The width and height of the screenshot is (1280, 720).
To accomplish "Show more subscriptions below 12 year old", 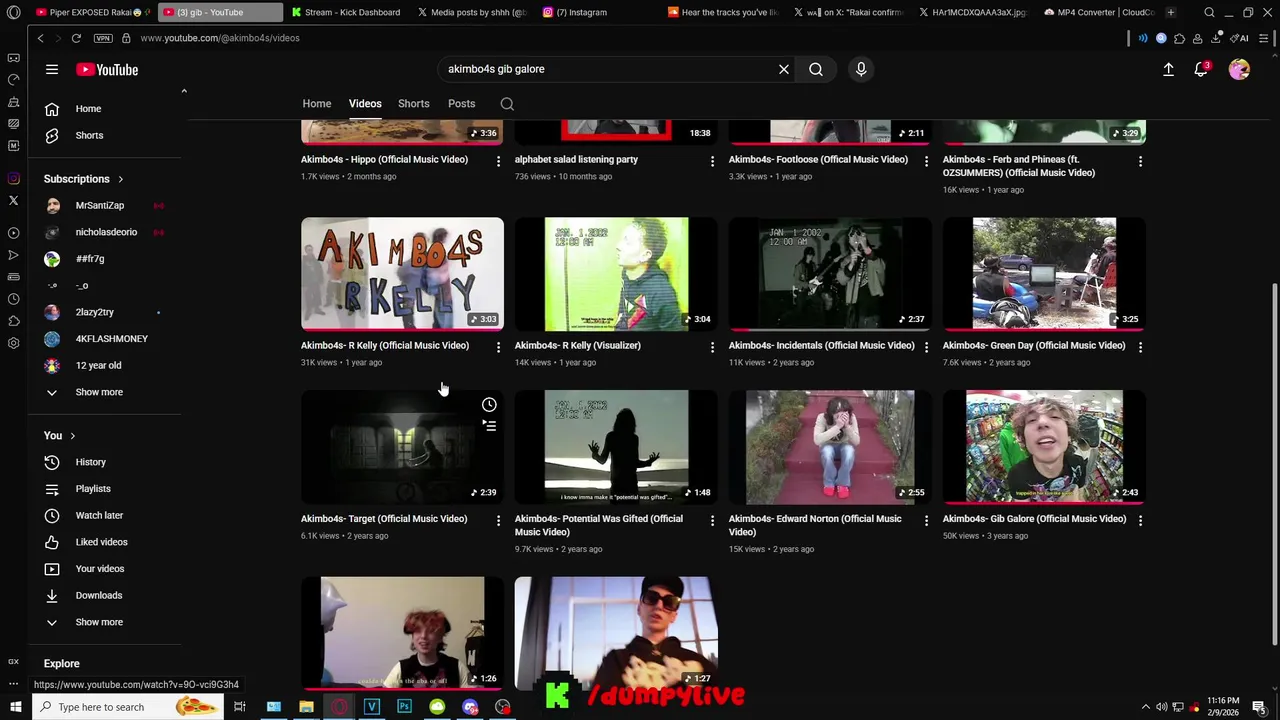I will coord(99,392).
